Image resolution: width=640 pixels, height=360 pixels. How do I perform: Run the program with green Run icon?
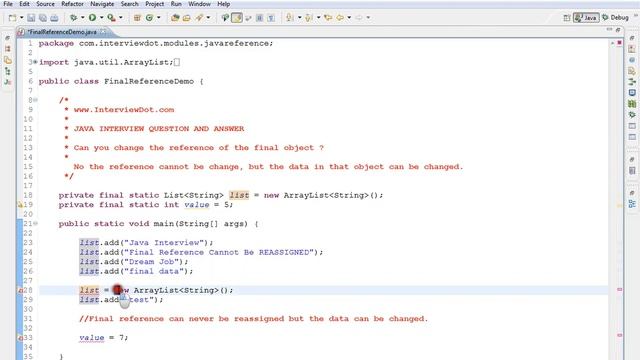click(x=92, y=18)
